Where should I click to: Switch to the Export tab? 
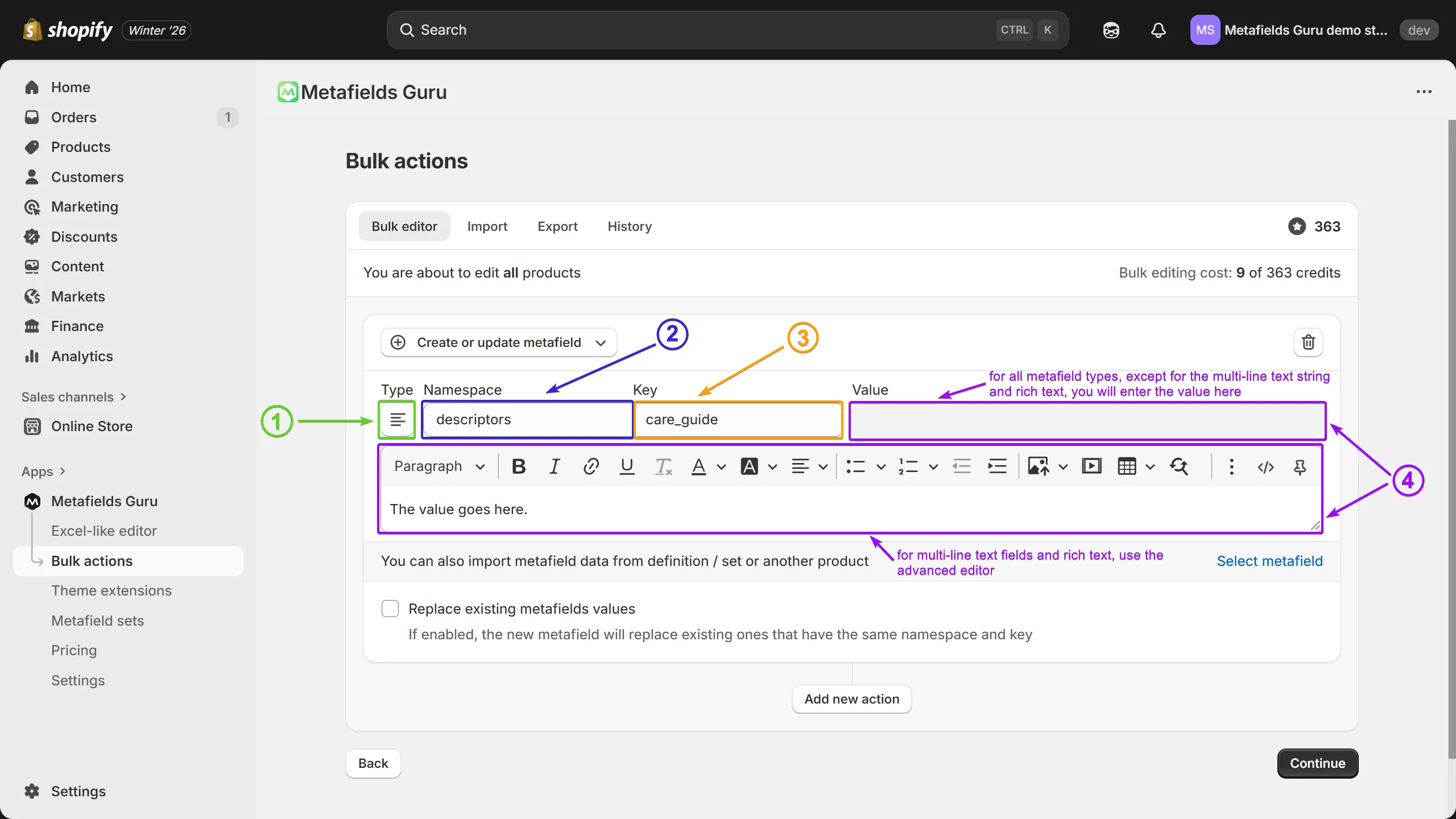(x=557, y=226)
